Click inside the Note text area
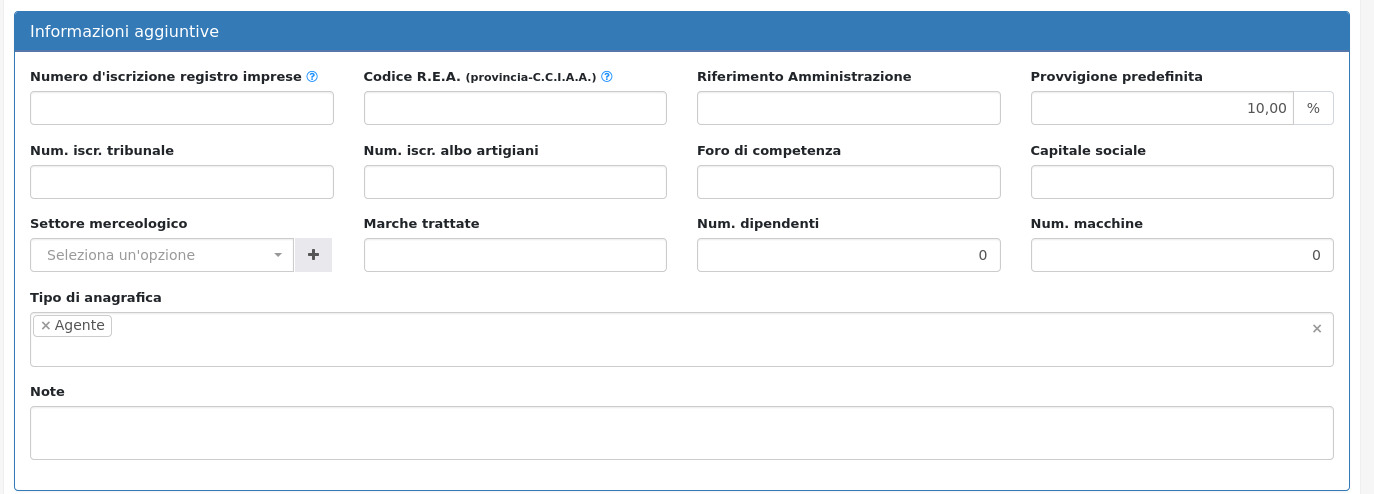1374x494 pixels. (x=682, y=433)
